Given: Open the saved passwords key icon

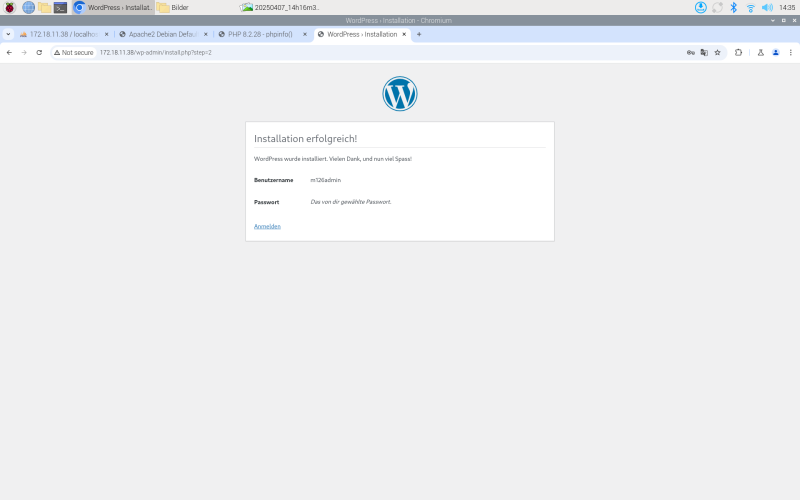Looking at the screenshot, I should point(691,53).
